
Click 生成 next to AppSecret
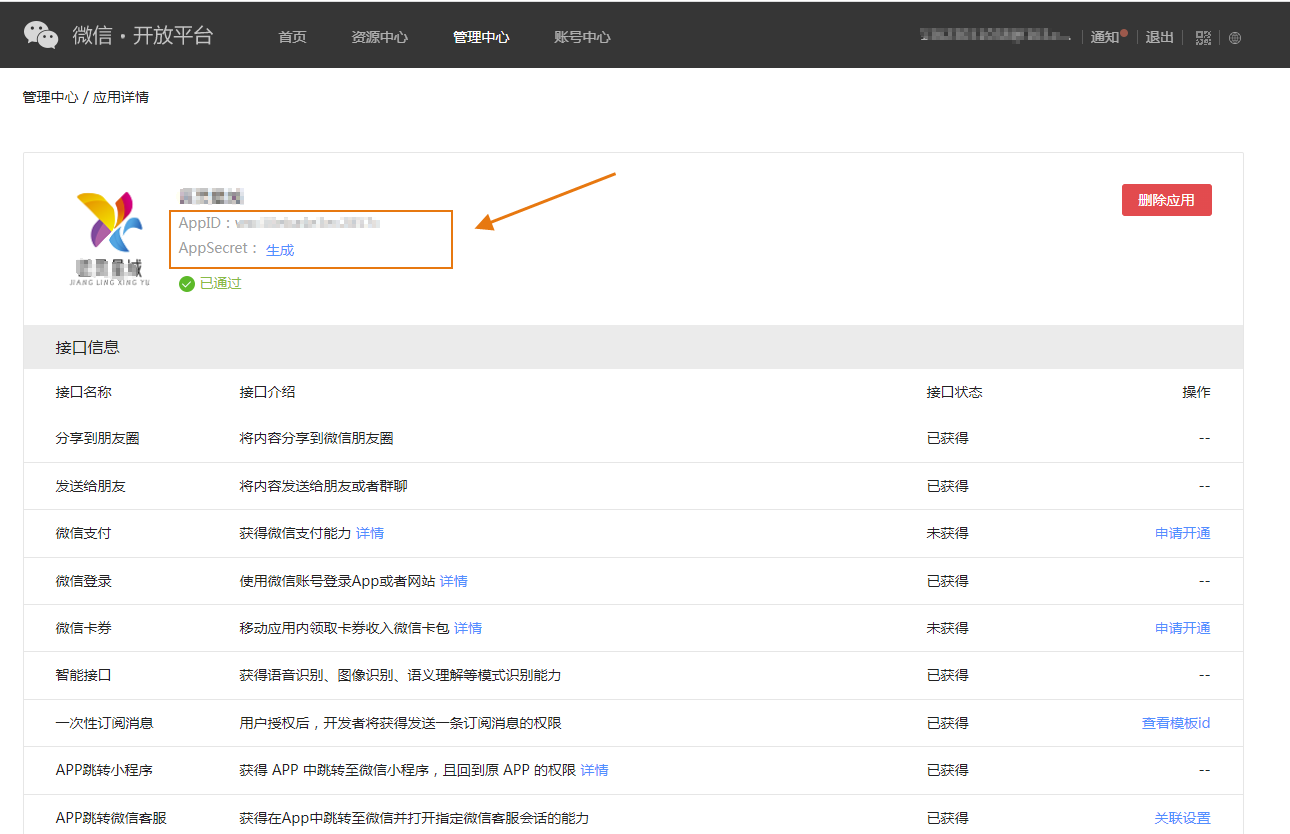[280, 250]
